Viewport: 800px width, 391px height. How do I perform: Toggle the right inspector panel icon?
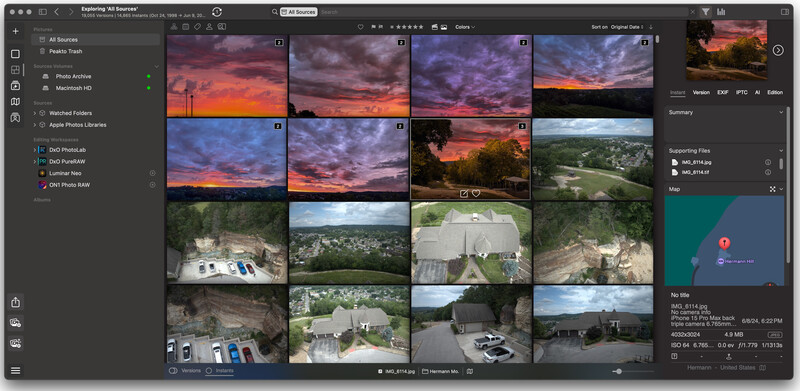coord(784,12)
